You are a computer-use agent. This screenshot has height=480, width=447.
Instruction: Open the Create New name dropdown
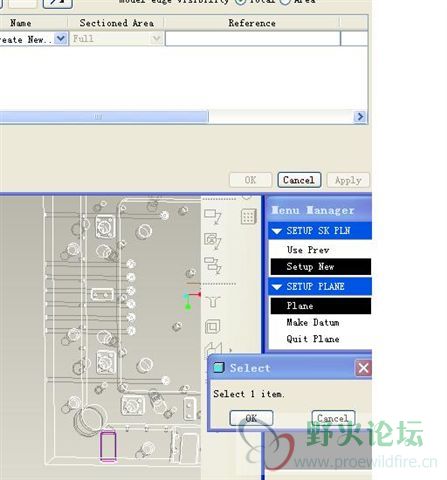coord(61,39)
